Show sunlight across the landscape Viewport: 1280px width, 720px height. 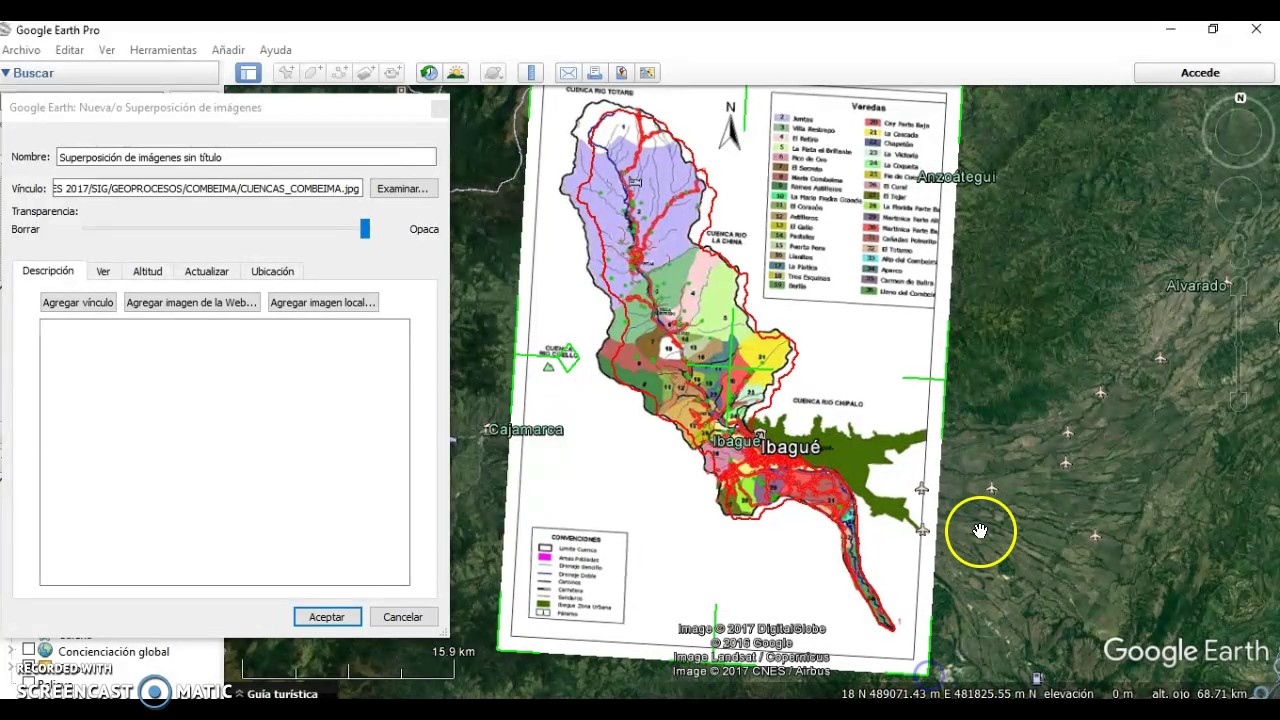(456, 73)
